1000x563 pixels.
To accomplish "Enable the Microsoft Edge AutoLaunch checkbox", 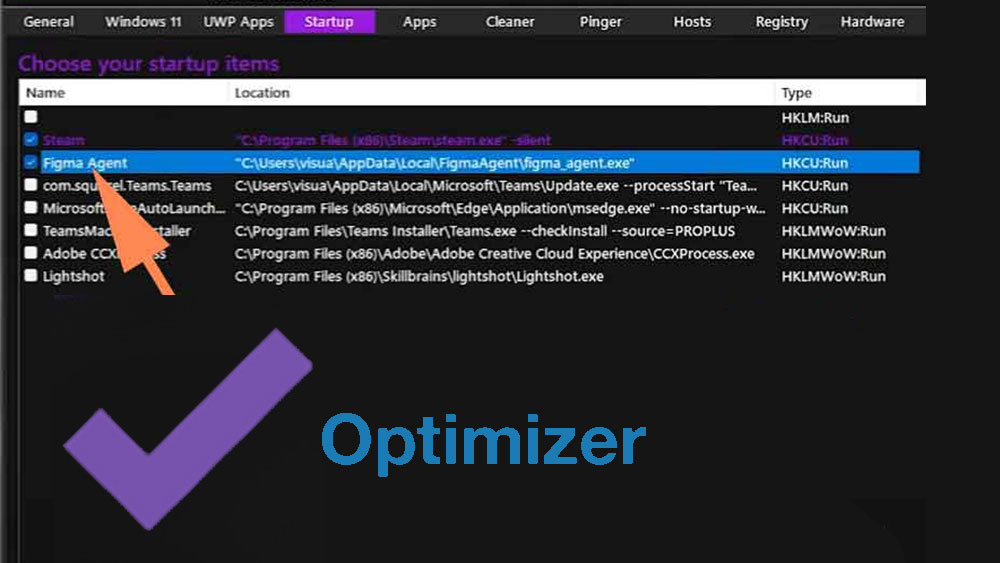I will [31, 208].
